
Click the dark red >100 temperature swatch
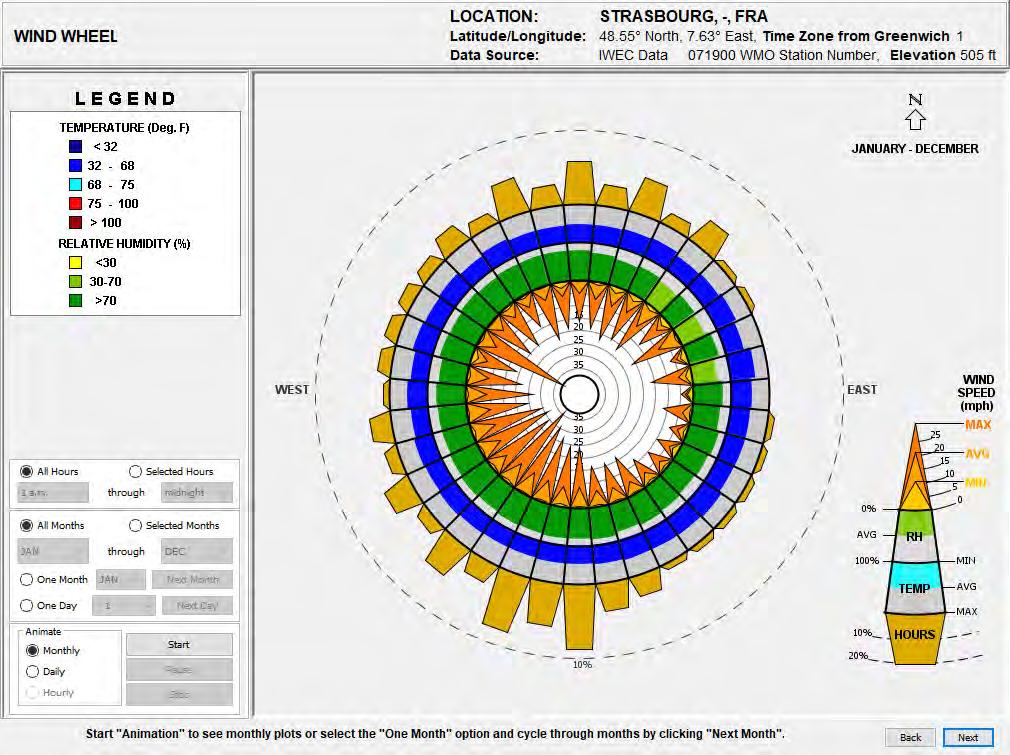[75, 223]
